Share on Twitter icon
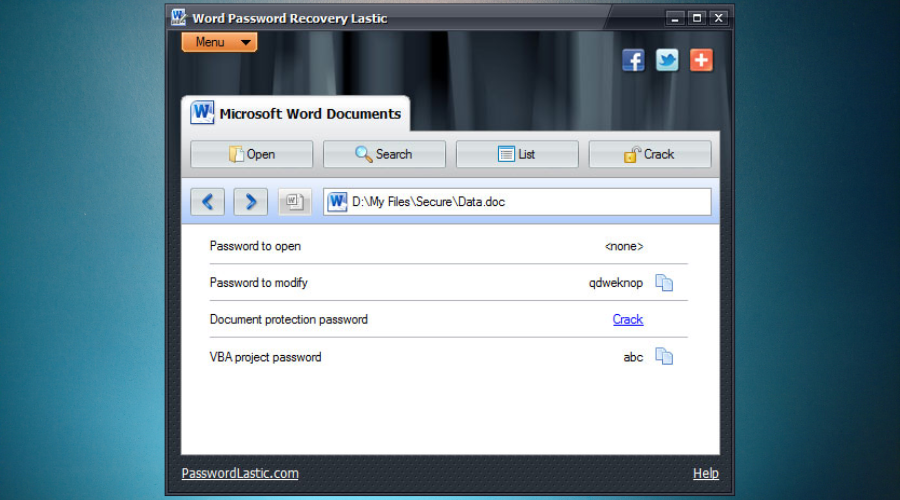The width and height of the screenshot is (900, 500). [667, 60]
